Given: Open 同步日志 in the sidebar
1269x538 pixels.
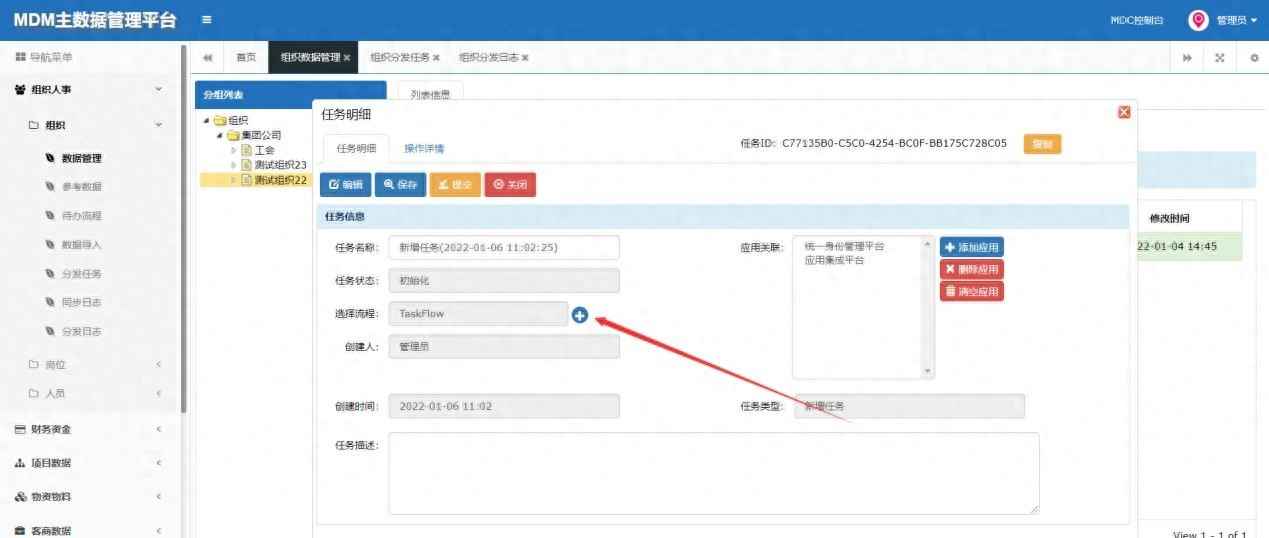Looking at the screenshot, I should click(82, 302).
